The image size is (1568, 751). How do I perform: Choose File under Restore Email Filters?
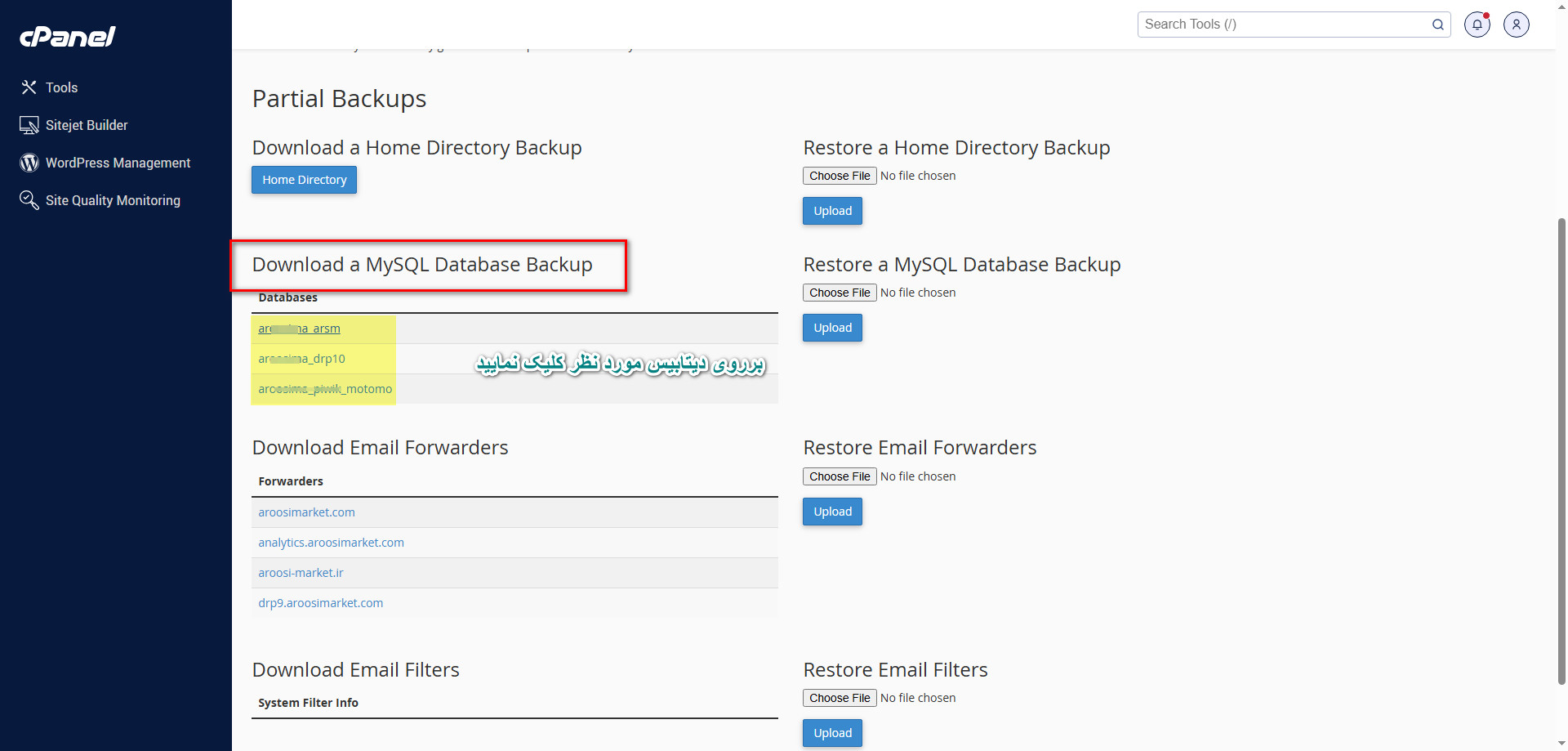pos(839,697)
